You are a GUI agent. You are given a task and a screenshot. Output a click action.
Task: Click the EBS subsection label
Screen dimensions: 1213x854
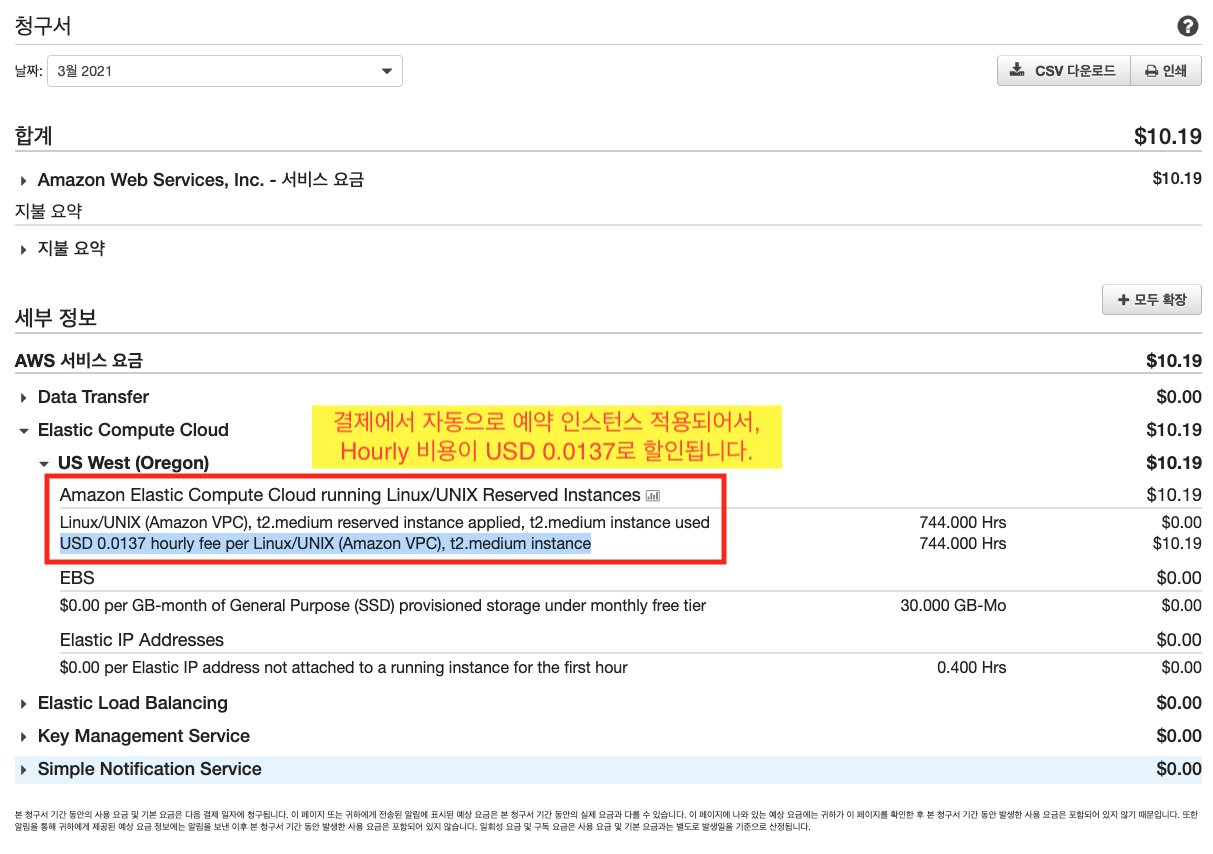click(77, 578)
